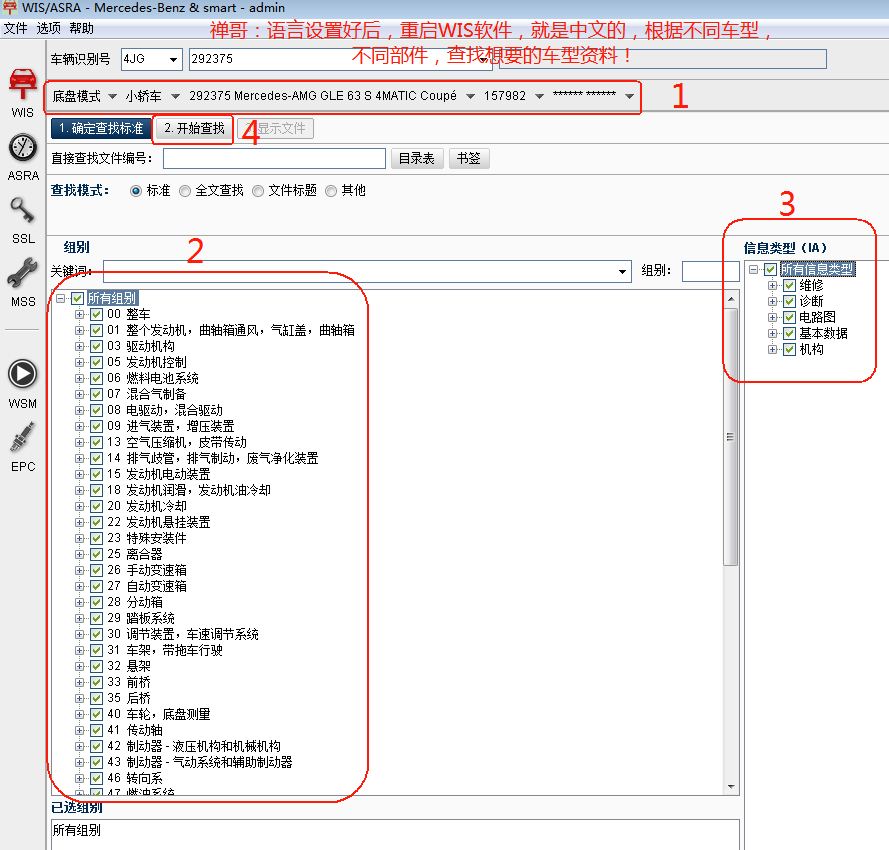Viewport: 889px width, 850px height.
Task: Open the 关键词 keyword dropdown
Action: pos(621,270)
